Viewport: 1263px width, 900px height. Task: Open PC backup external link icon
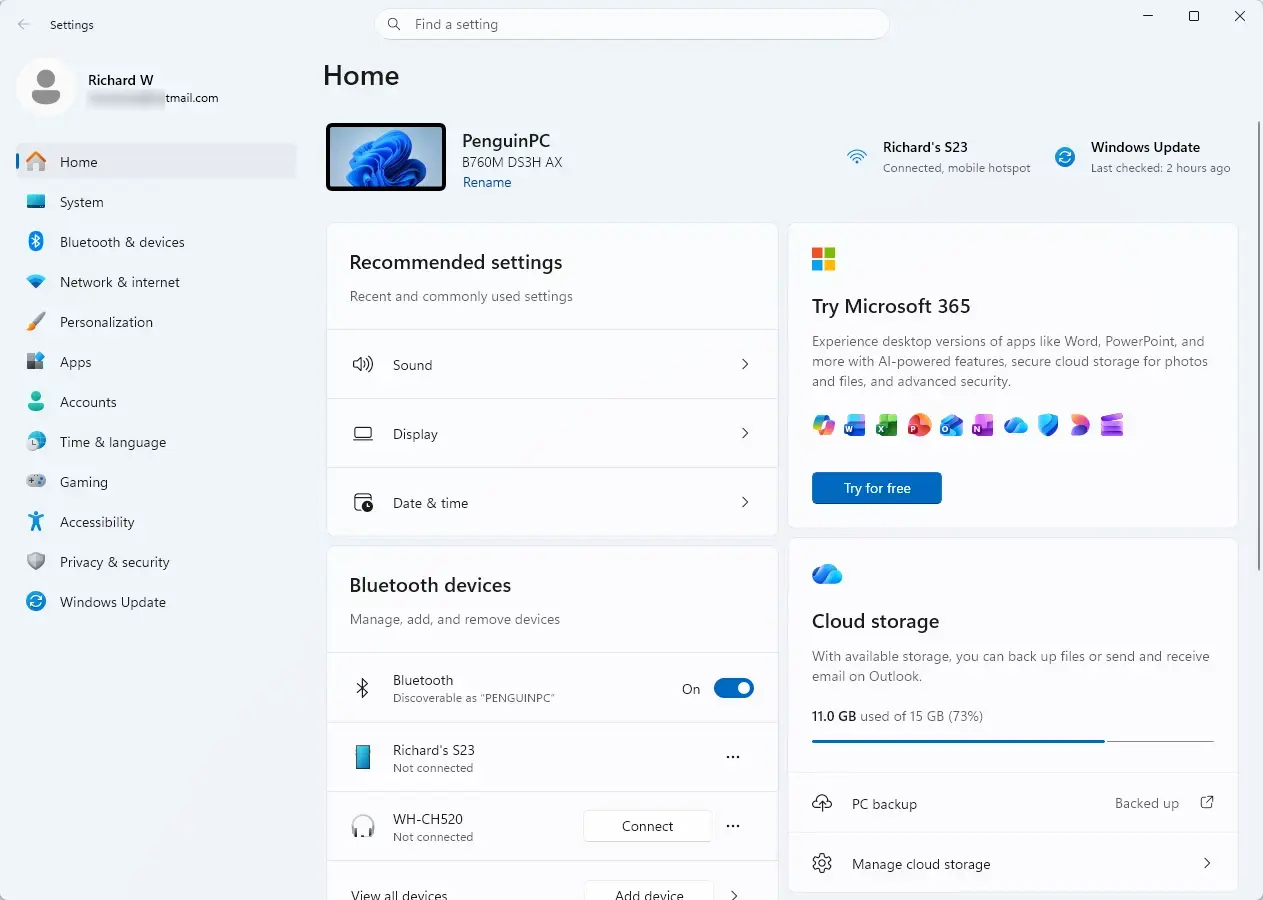pyautogui.click(x=1207, y=802)
